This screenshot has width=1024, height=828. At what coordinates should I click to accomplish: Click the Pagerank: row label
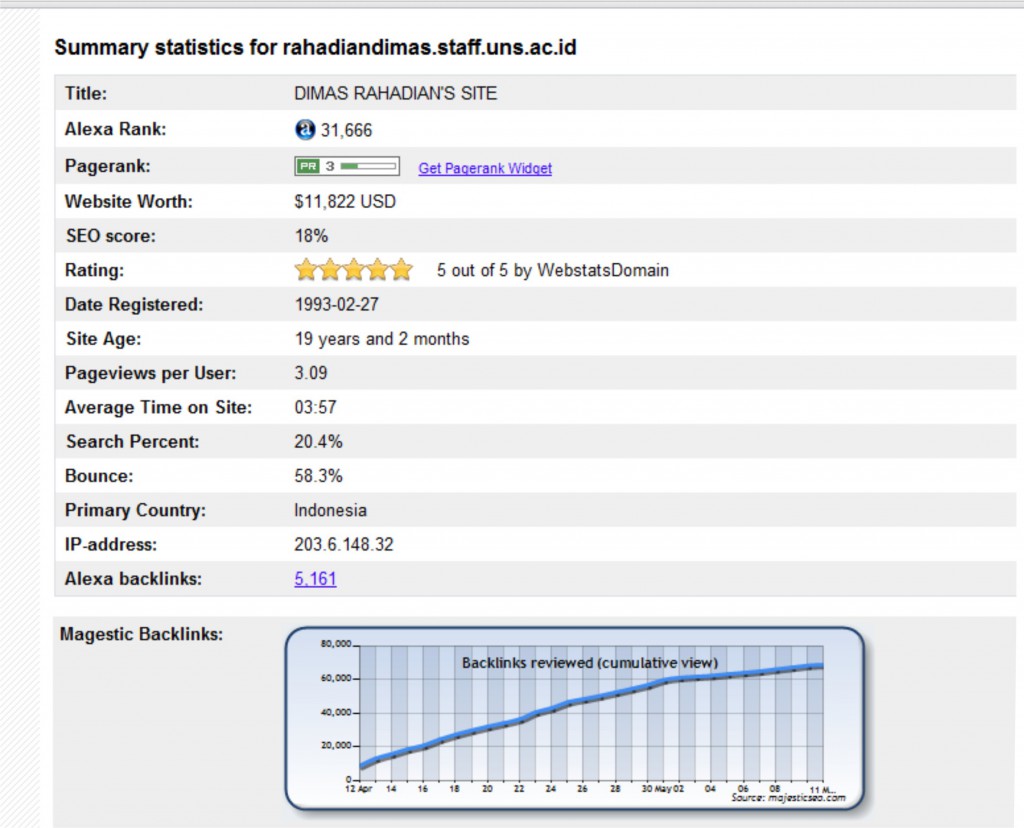click(108, 166)
